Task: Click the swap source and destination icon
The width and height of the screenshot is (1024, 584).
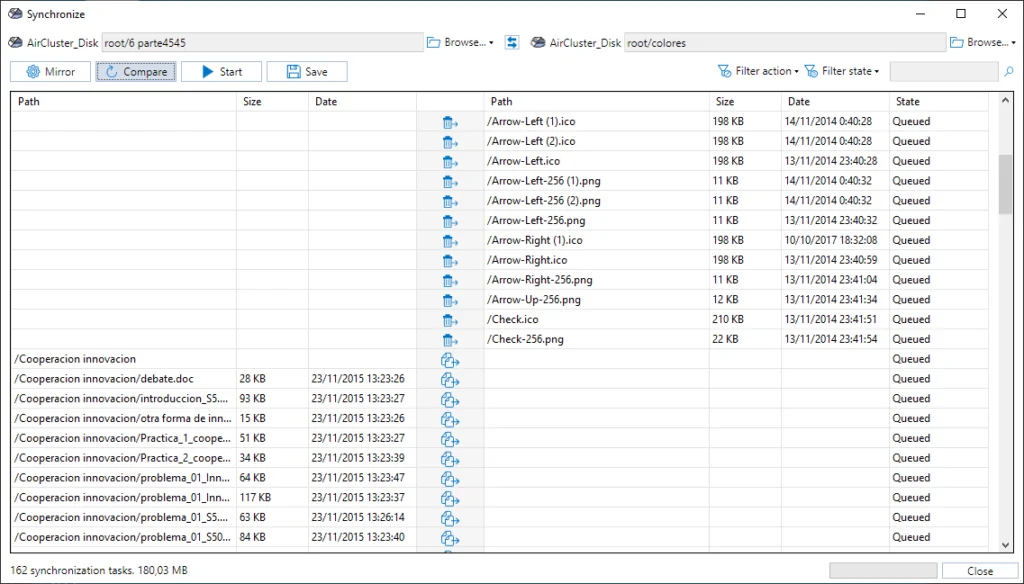Action: click(x=512, y=42)
